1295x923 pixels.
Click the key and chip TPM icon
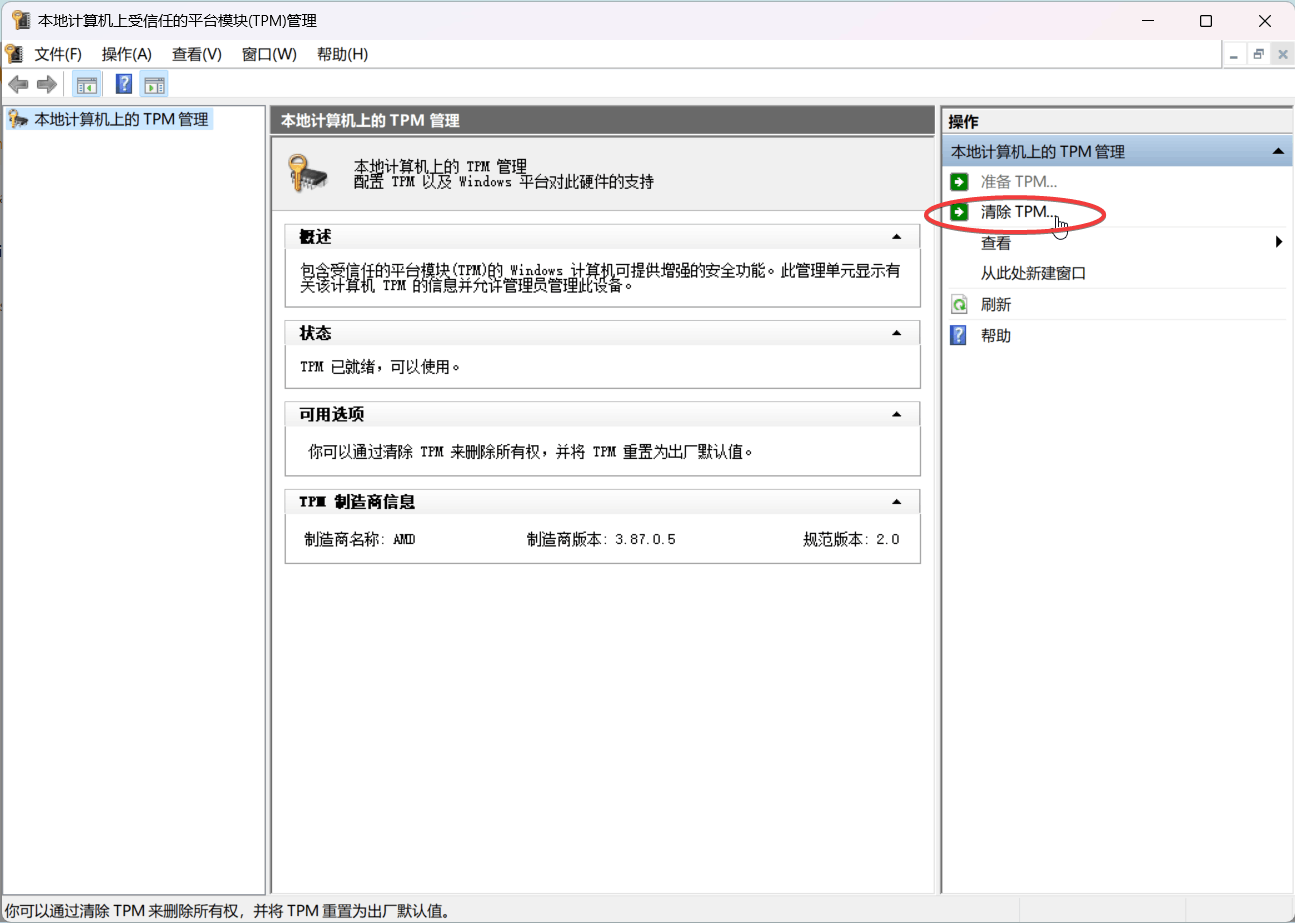point(307,173)
